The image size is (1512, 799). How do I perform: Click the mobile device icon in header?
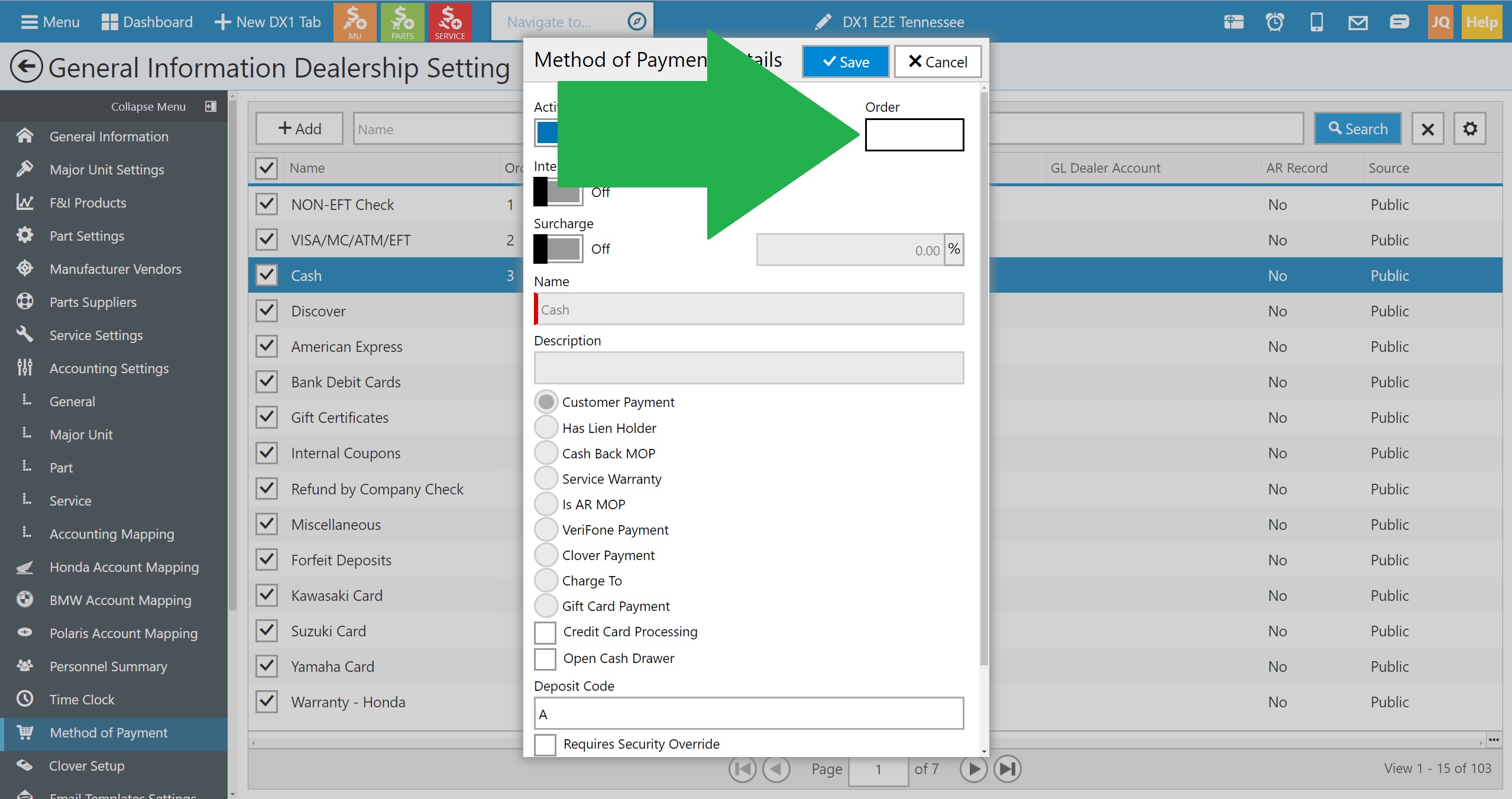(1316, 22)
